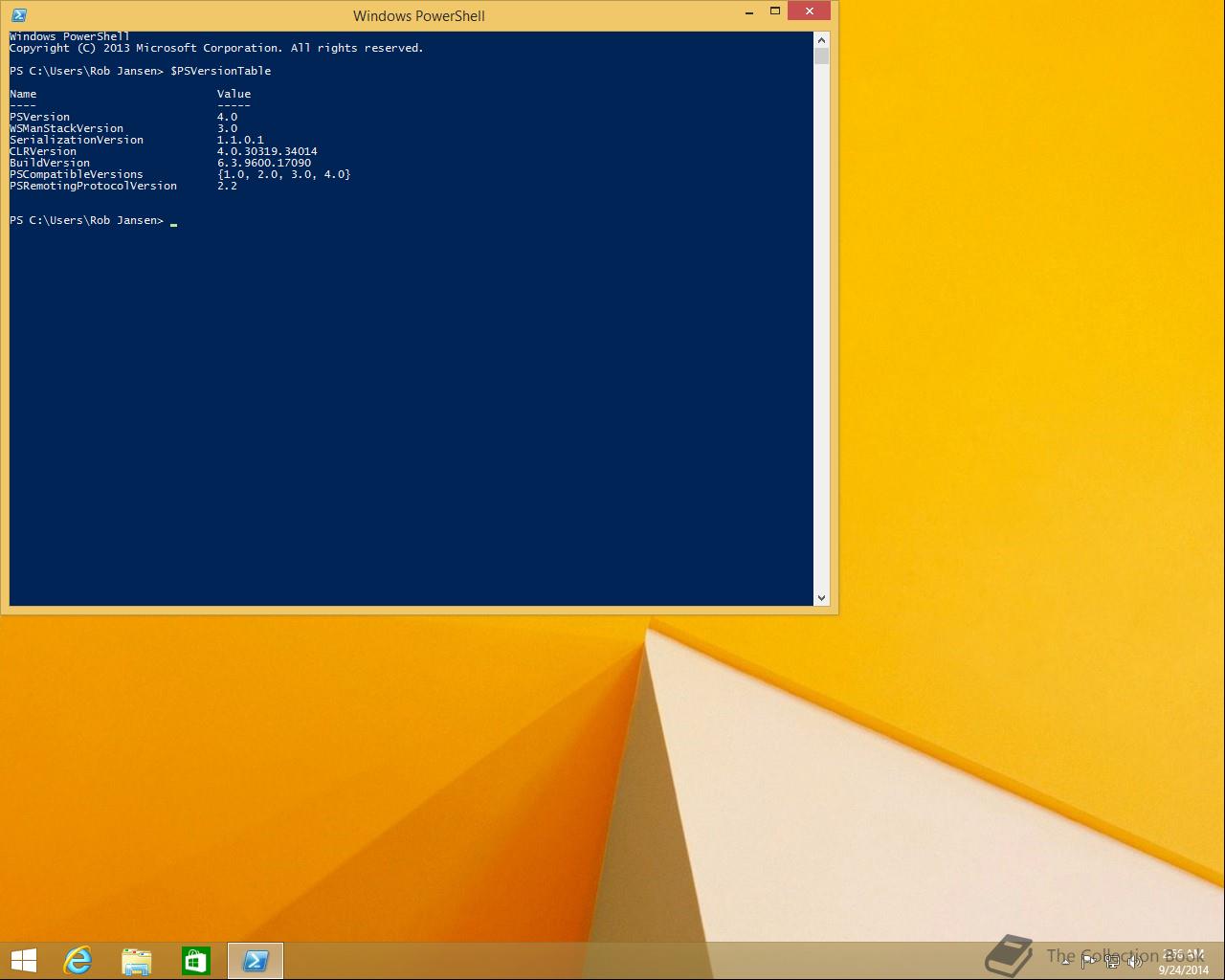Close the Windows PowerShell window
This screenshot has width=1225, height=980.
point(810,11)
